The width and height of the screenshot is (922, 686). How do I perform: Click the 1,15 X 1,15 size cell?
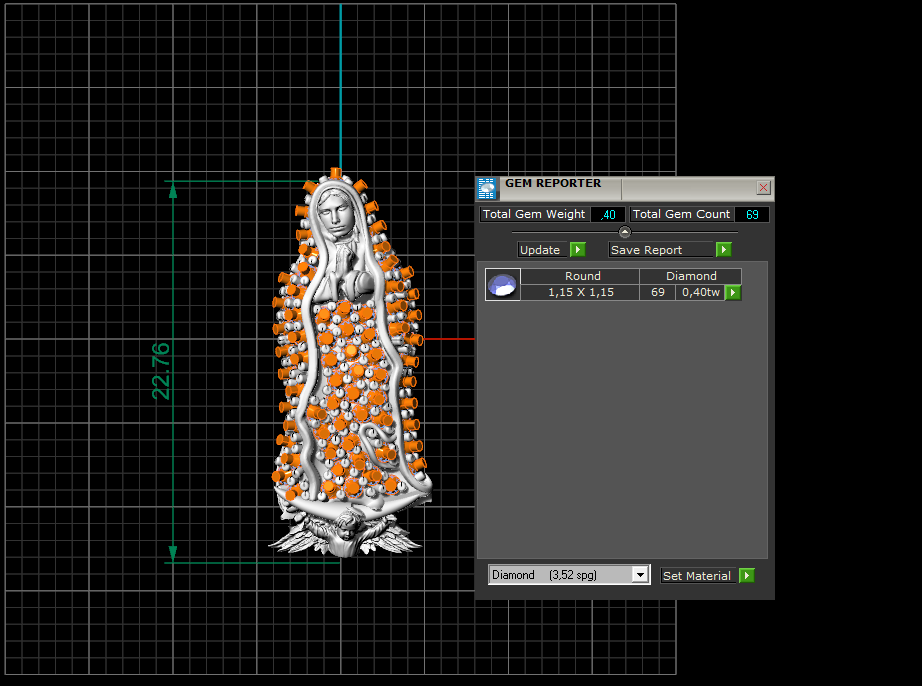pyautogui.click(x=581, y=293)
